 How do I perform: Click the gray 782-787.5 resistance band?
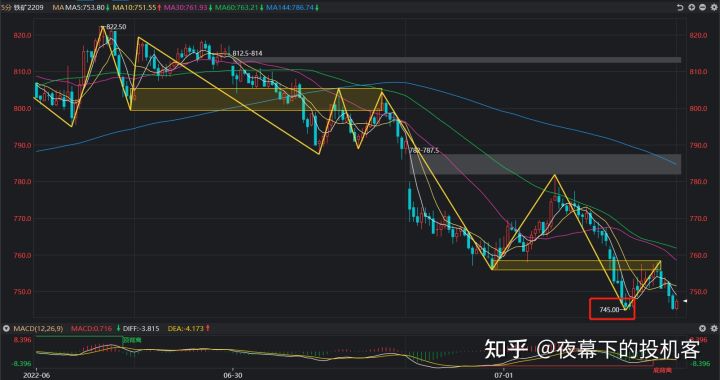tap(545, 164)
